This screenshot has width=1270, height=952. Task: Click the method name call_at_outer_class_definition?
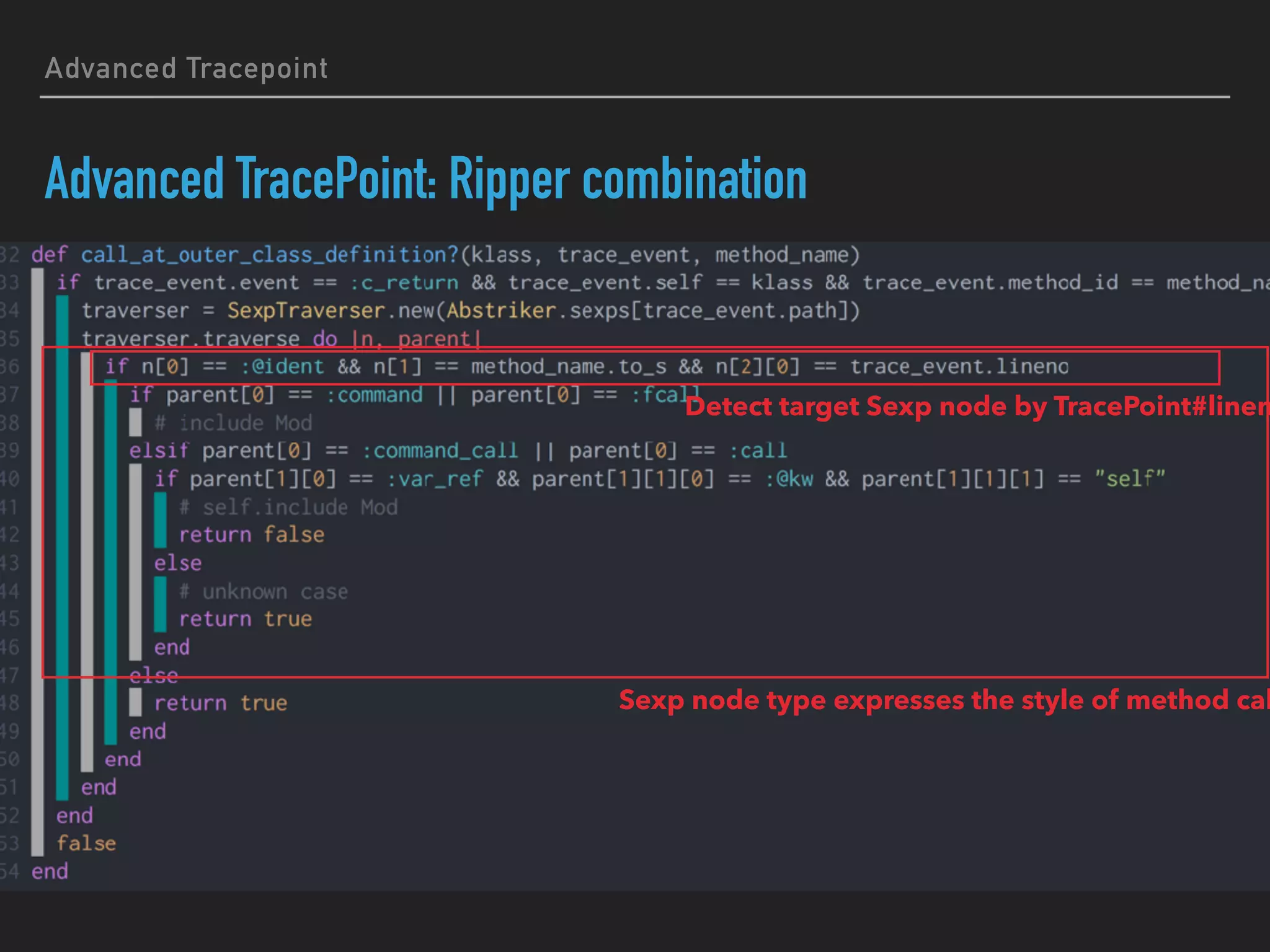[x=269, y=255]
